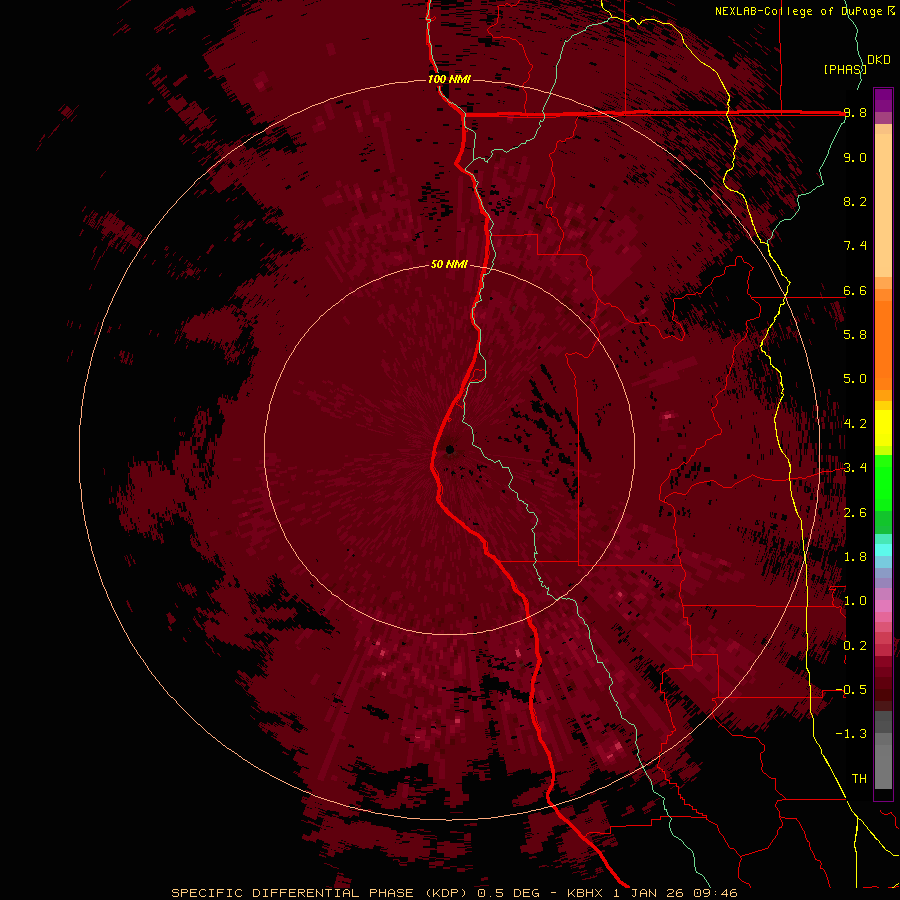Click the -1.3 scale value

[x=851, y=734]
